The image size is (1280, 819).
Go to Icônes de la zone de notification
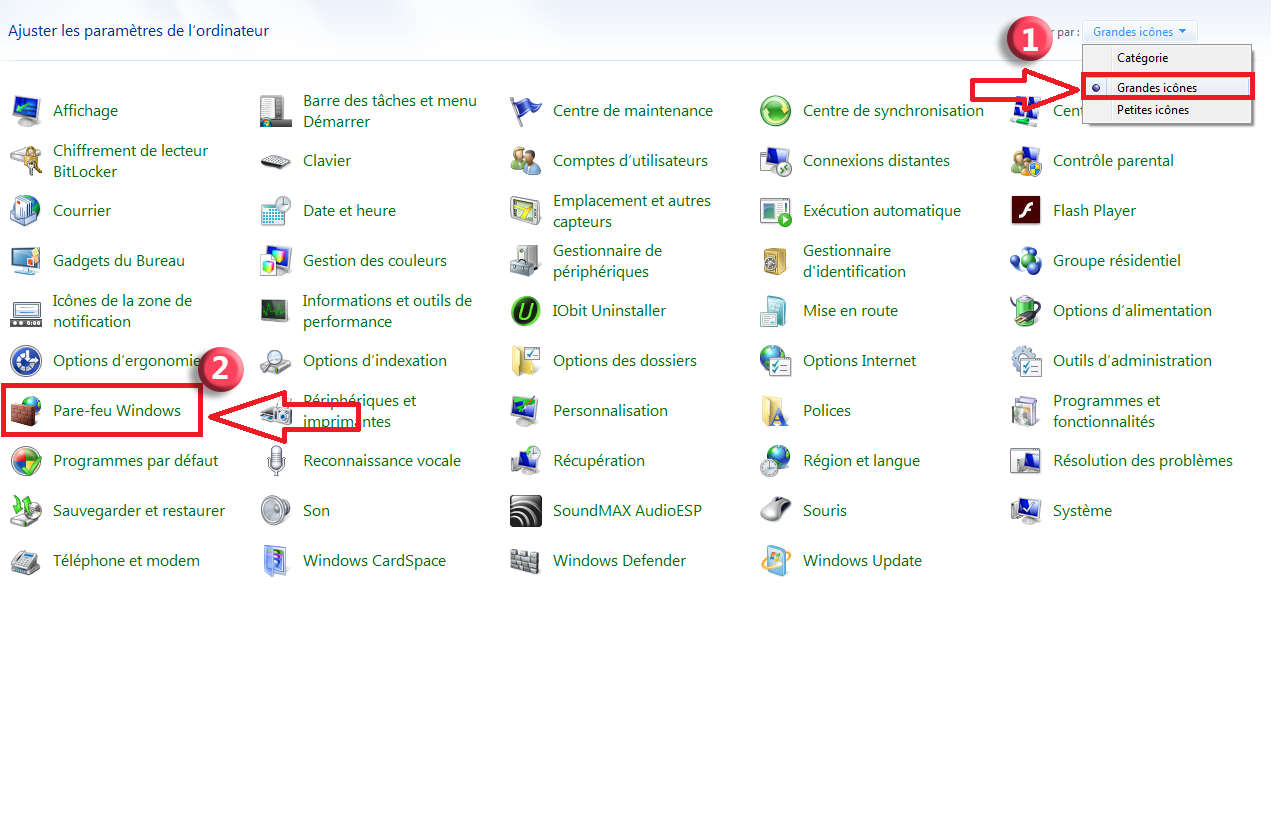(x=122, y=311)
